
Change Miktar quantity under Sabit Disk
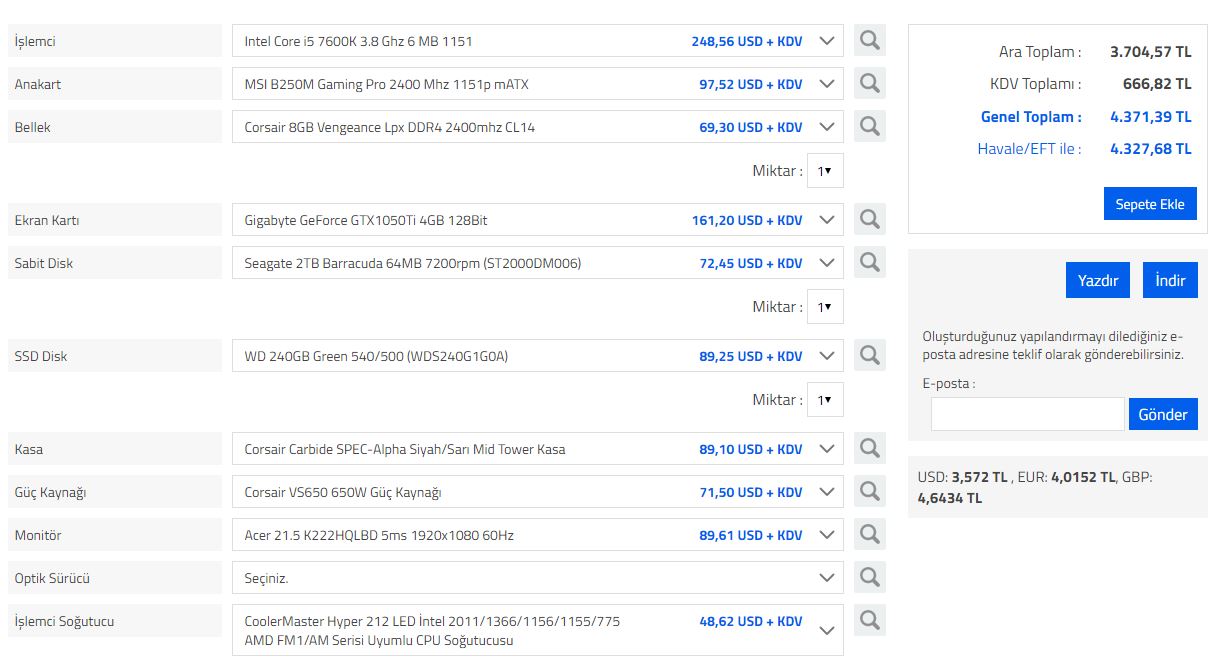pos(825,307)
